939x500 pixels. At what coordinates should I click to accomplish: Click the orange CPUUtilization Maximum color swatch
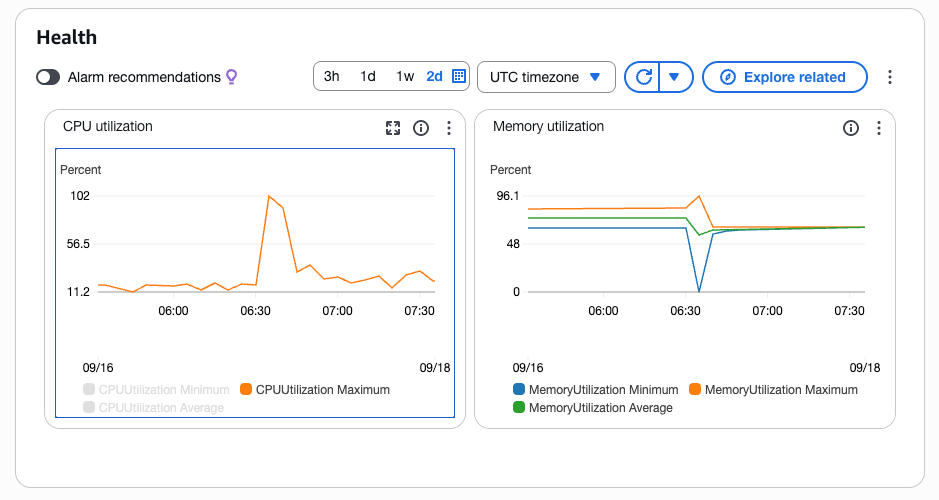pyautogui.click(x=246, y=389)
